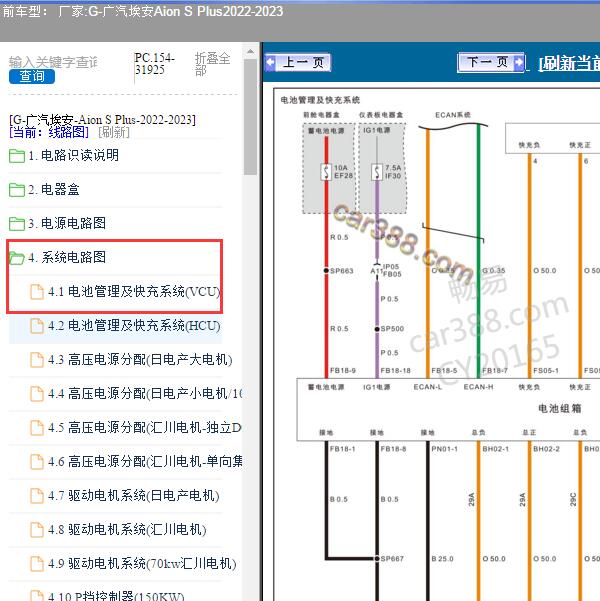Click the SP663 splice point label

[342, 271]
